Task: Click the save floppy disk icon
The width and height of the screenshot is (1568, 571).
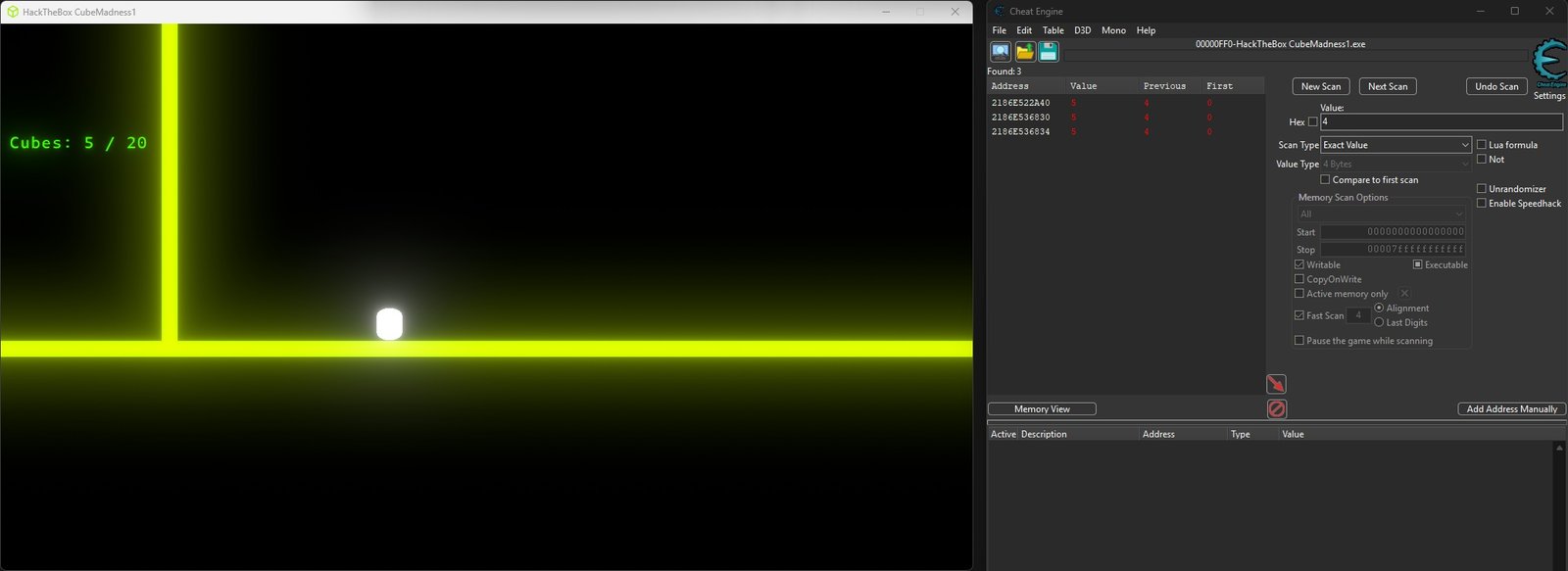Action: tap(1049, 52)
